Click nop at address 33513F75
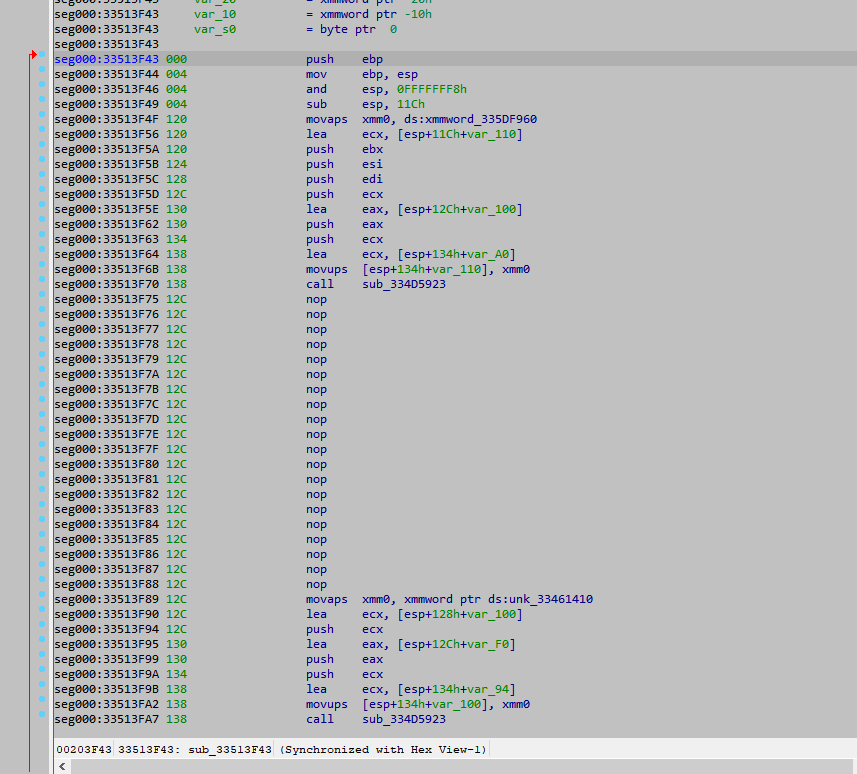 [316, 299]
